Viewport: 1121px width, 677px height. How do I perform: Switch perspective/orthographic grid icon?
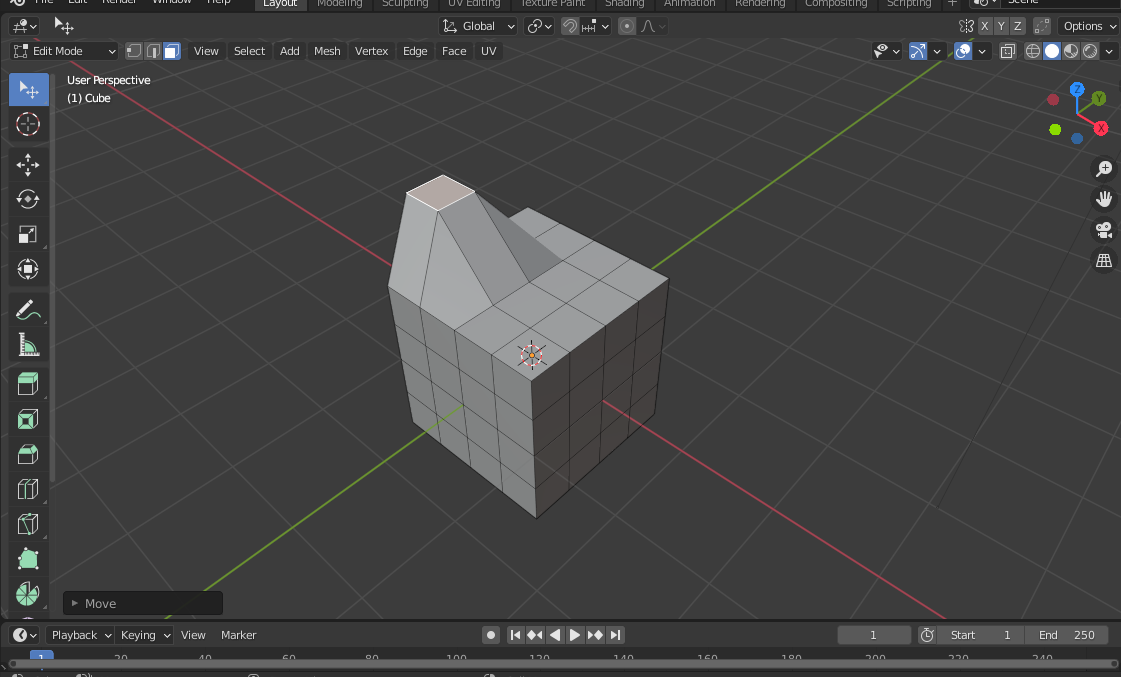pyautogui.click(x=1104, y=261)
